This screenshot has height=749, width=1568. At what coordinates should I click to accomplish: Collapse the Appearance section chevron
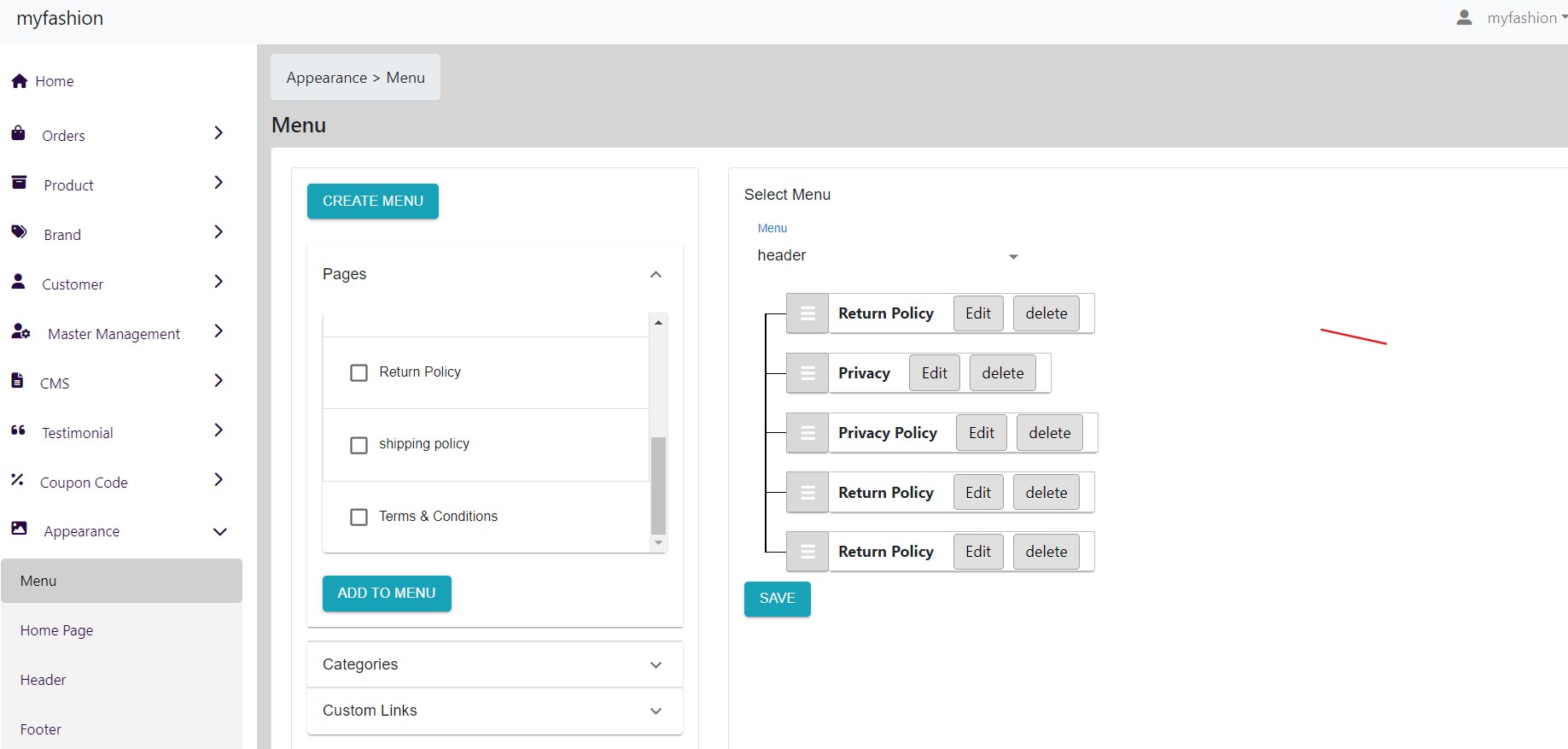tap(219, 531)
